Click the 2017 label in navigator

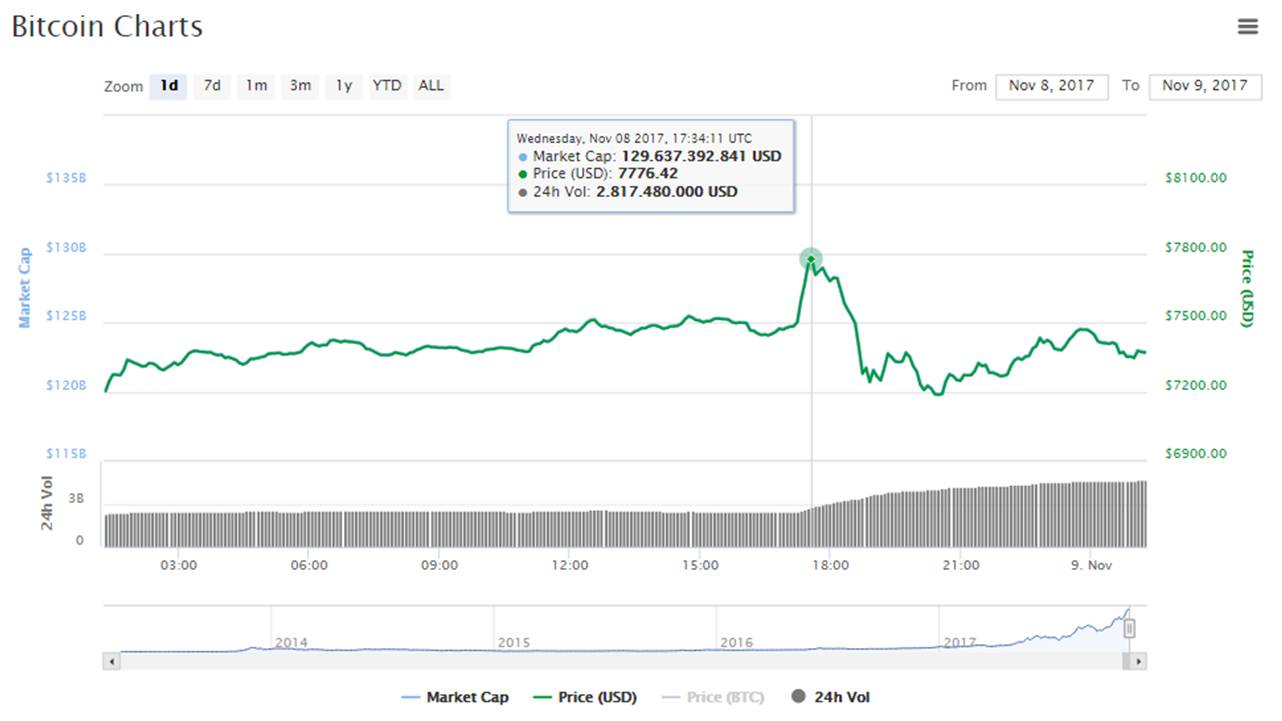959,642
